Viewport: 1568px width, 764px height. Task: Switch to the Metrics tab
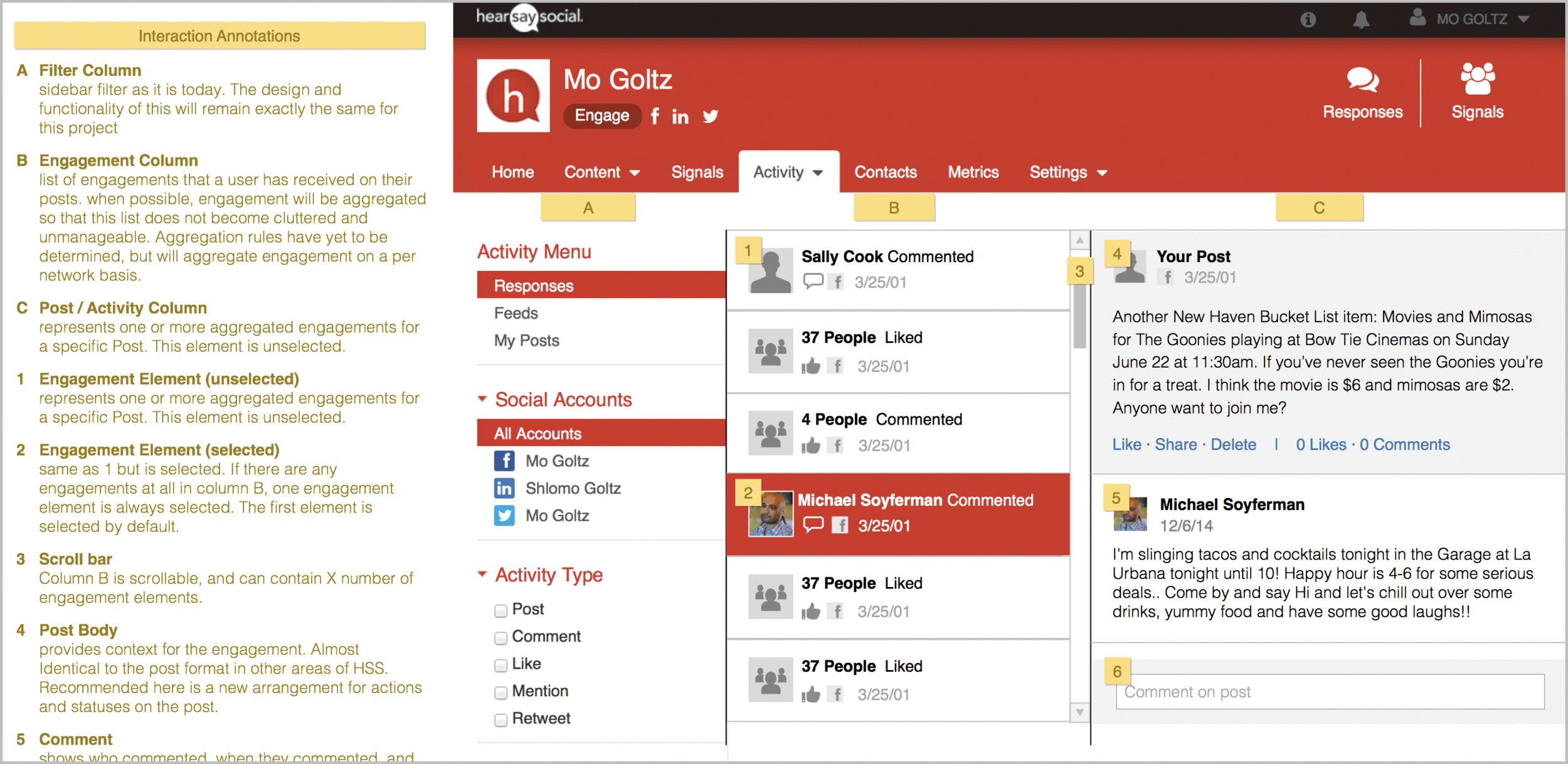tap(973, 172)
